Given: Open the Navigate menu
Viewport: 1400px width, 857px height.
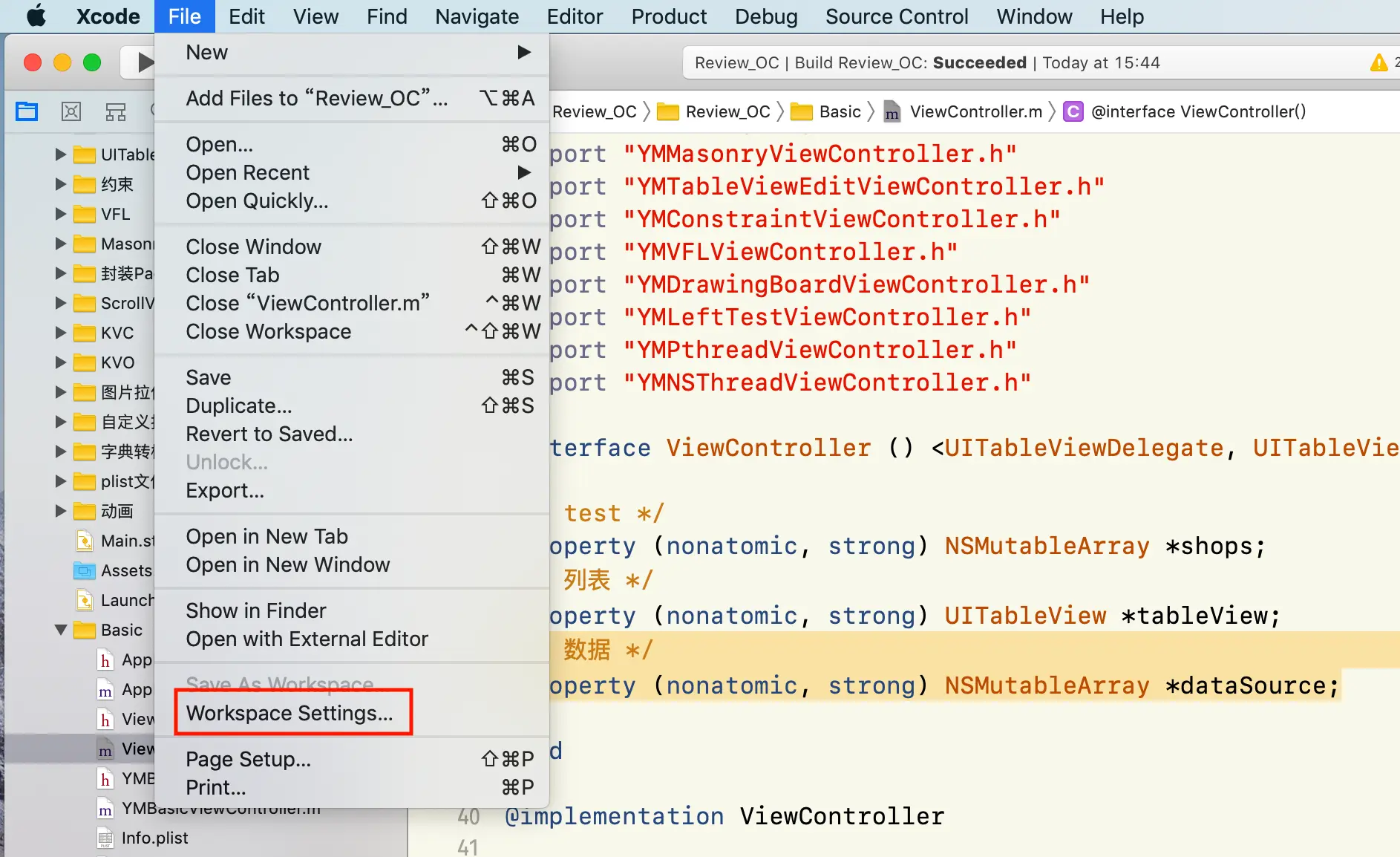Looking at the screenshot, I should point(477,16).
